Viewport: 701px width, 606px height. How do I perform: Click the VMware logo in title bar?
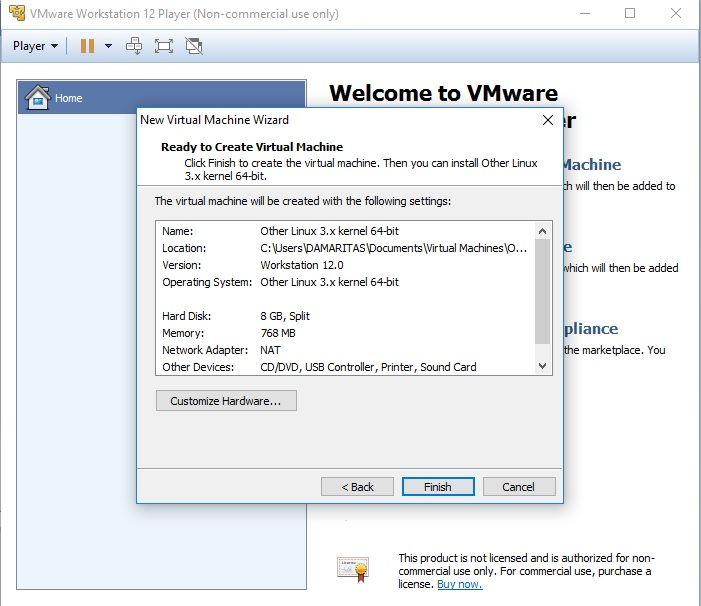tap(15, 14)
